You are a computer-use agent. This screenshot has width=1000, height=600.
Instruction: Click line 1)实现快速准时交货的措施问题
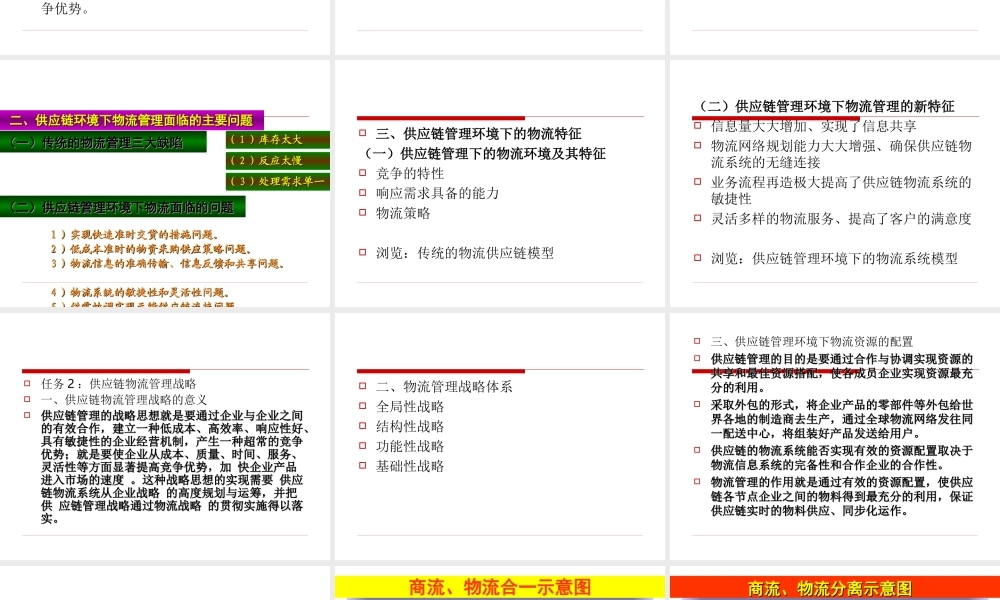136,235
